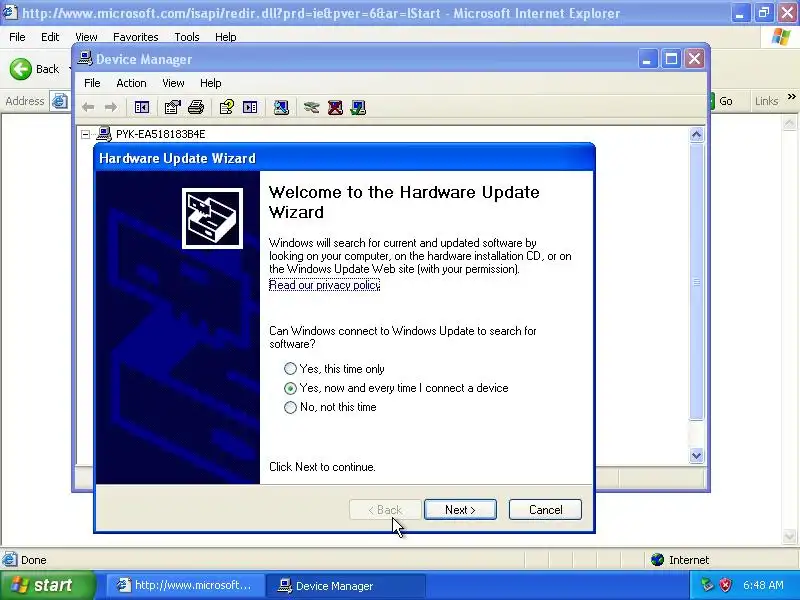Toggle the show/hide console tree icon

[142, 107]
